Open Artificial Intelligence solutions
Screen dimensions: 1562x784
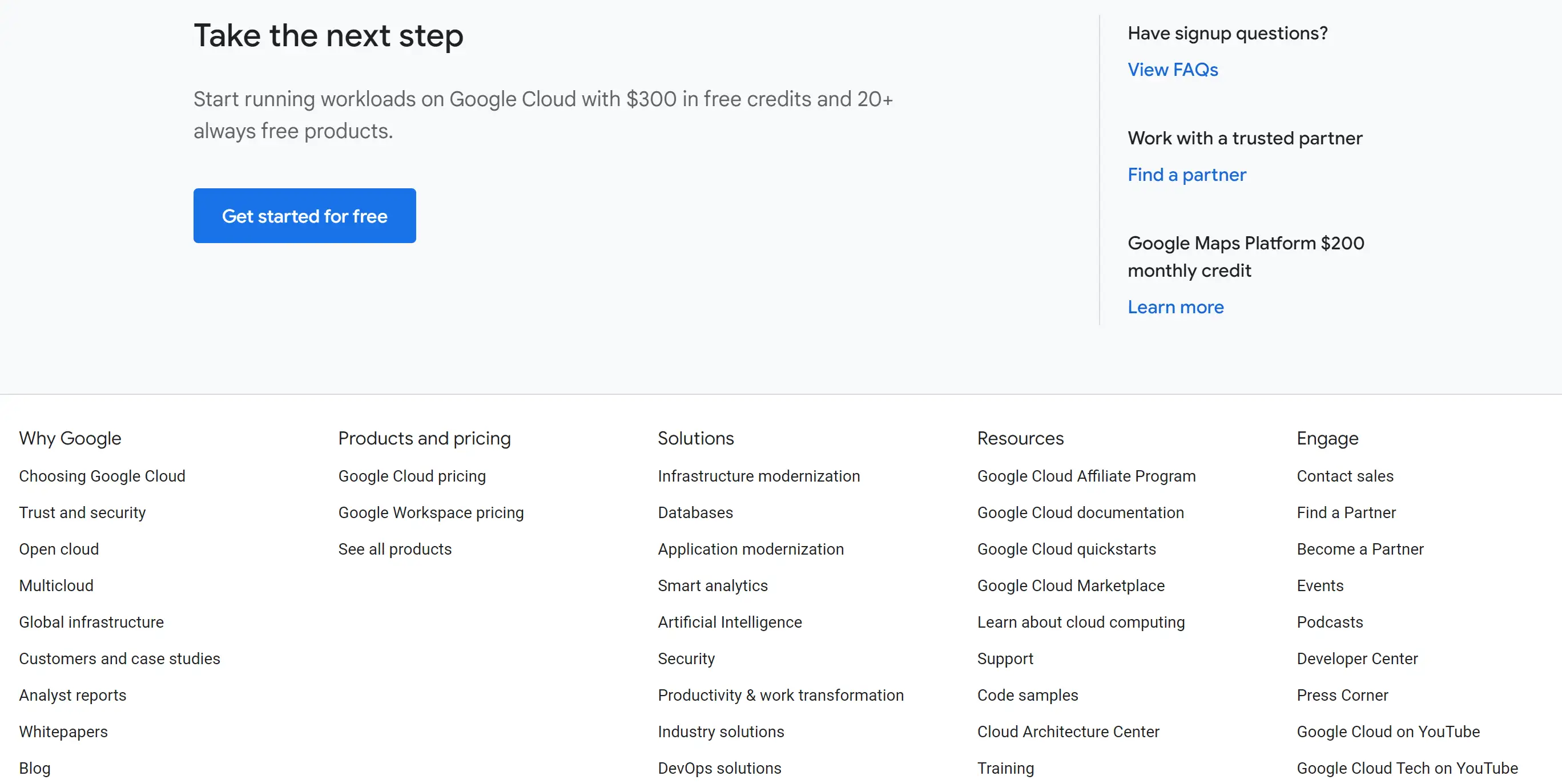coord(730,622)
